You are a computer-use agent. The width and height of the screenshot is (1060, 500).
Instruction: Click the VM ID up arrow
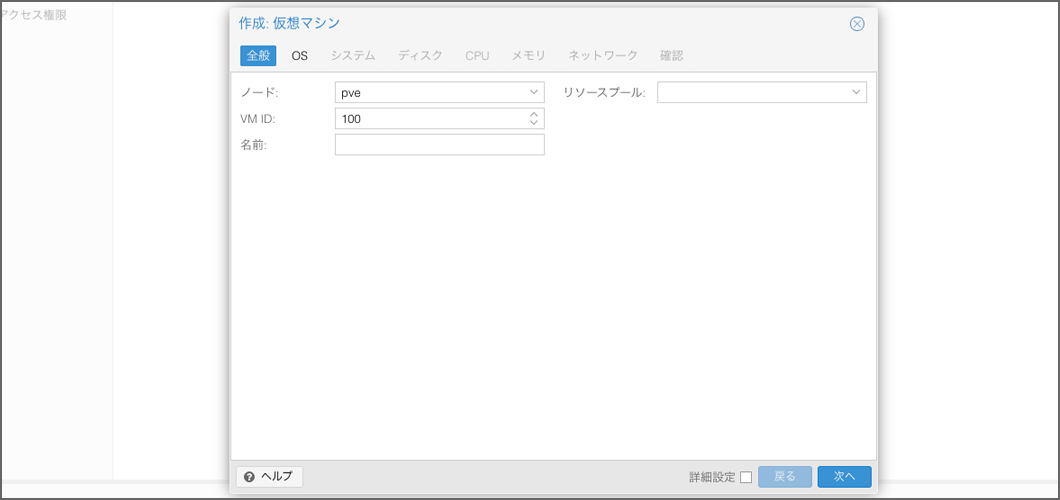click(x=533, y=114)
